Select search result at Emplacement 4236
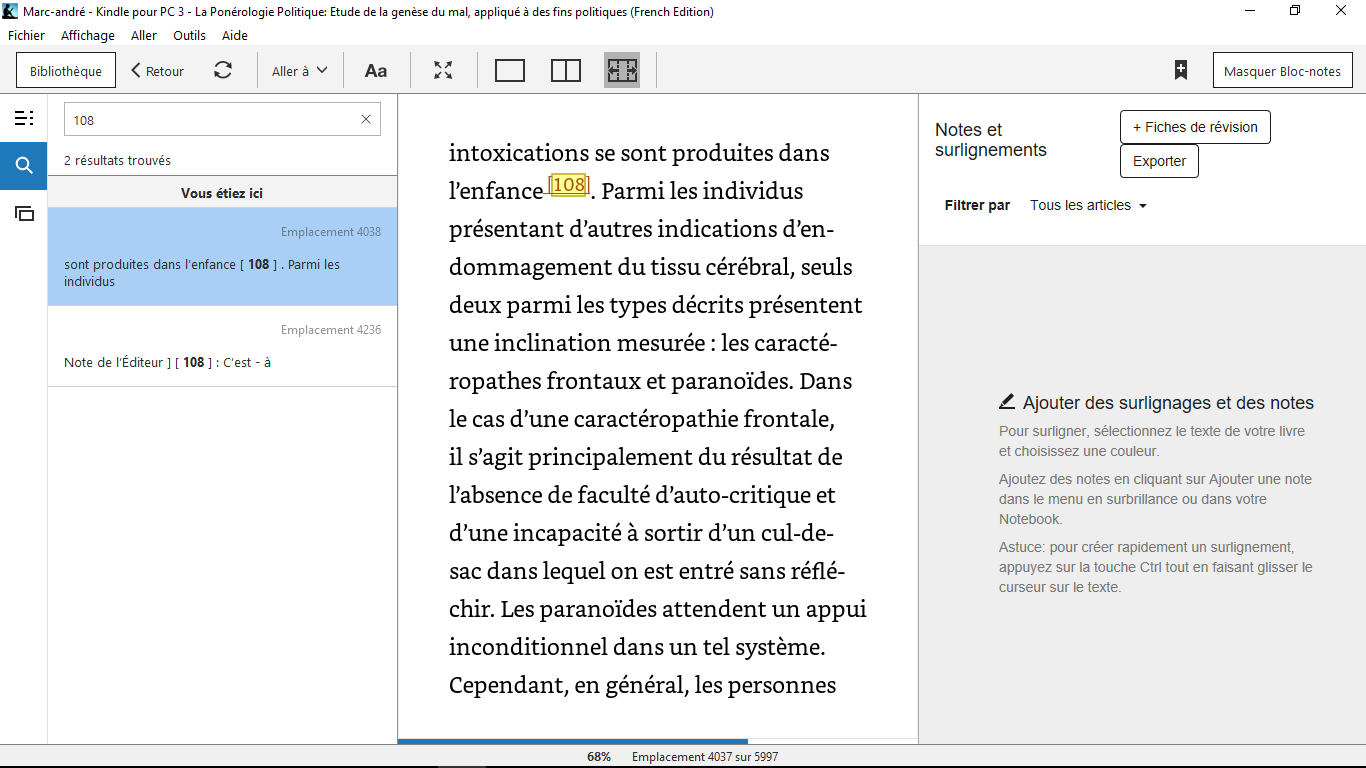Image resolution: width=1366 pixels, height=768 pixels. coord(222,347)
